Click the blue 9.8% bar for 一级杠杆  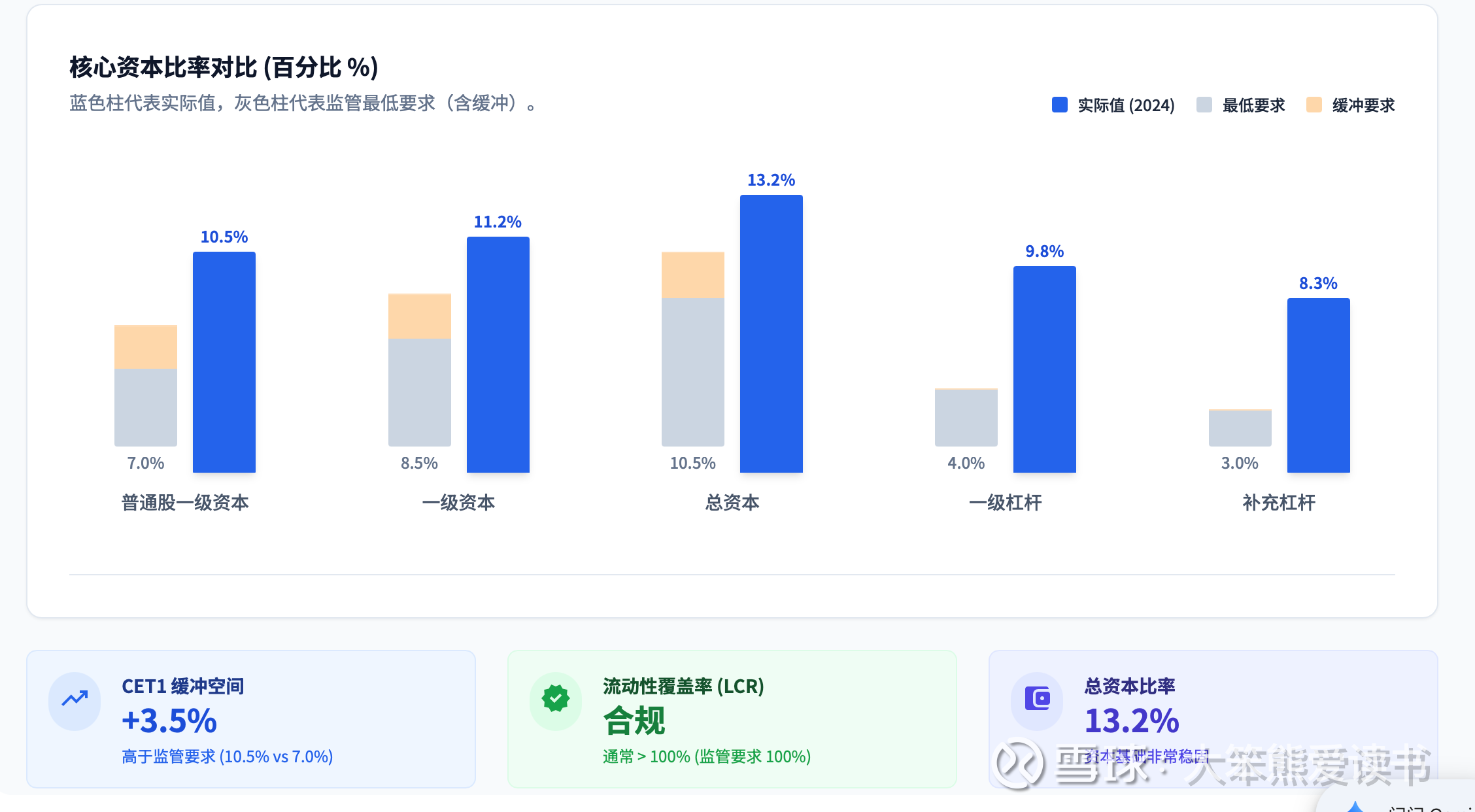click(x=1045, y=369)
